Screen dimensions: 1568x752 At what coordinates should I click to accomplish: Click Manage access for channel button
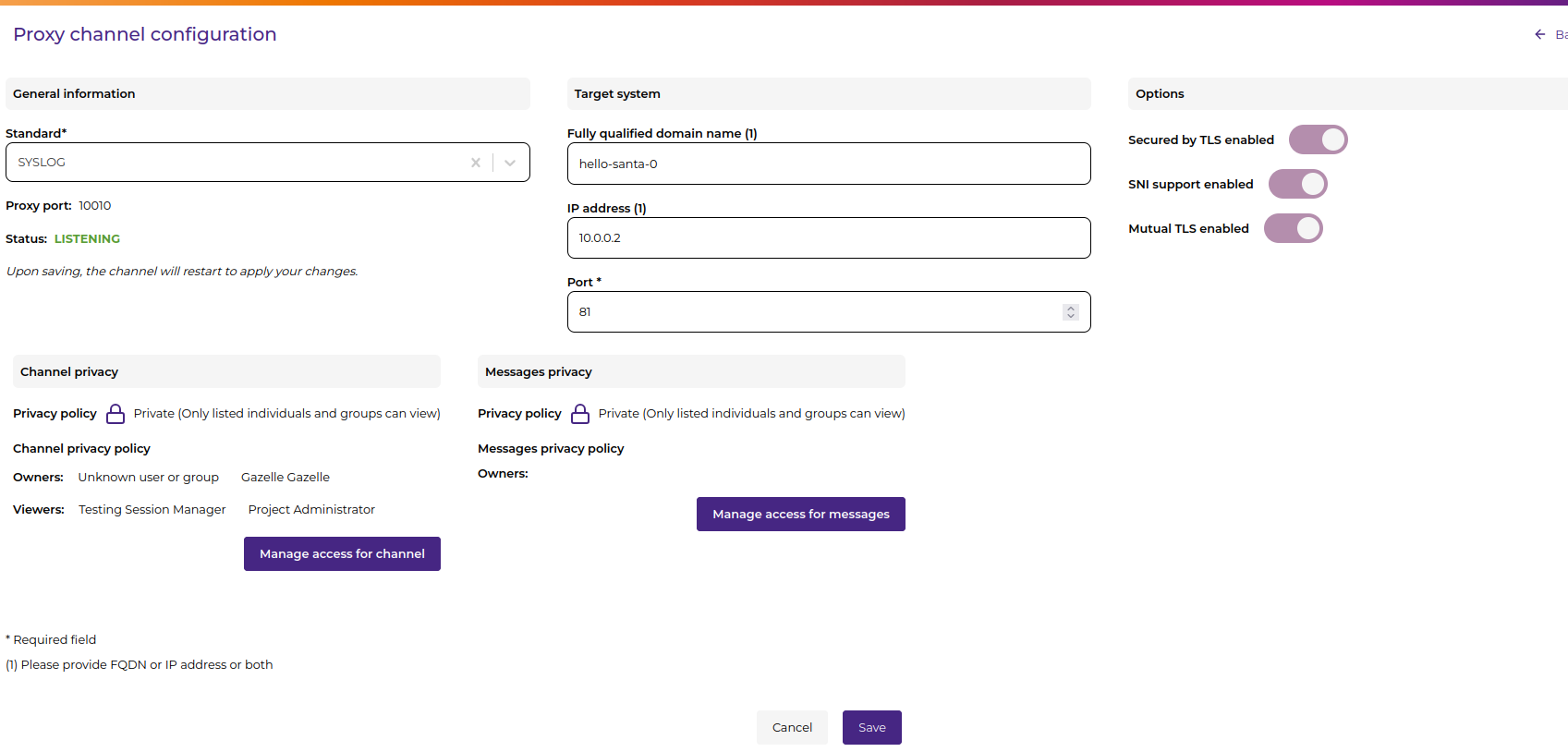coord(342,554)
